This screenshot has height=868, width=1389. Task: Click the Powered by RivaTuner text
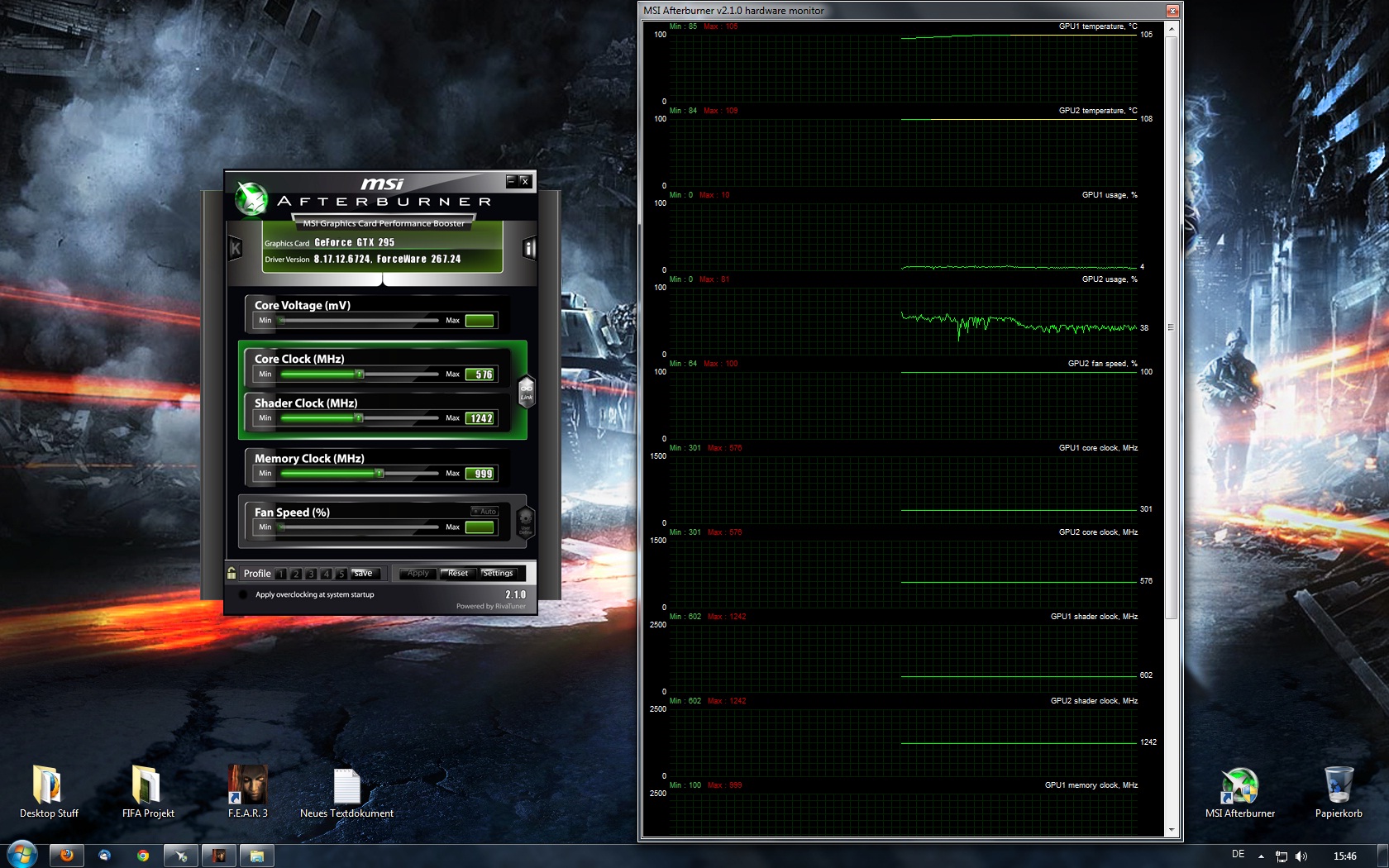pyautogui.click(x=490, y=606)
